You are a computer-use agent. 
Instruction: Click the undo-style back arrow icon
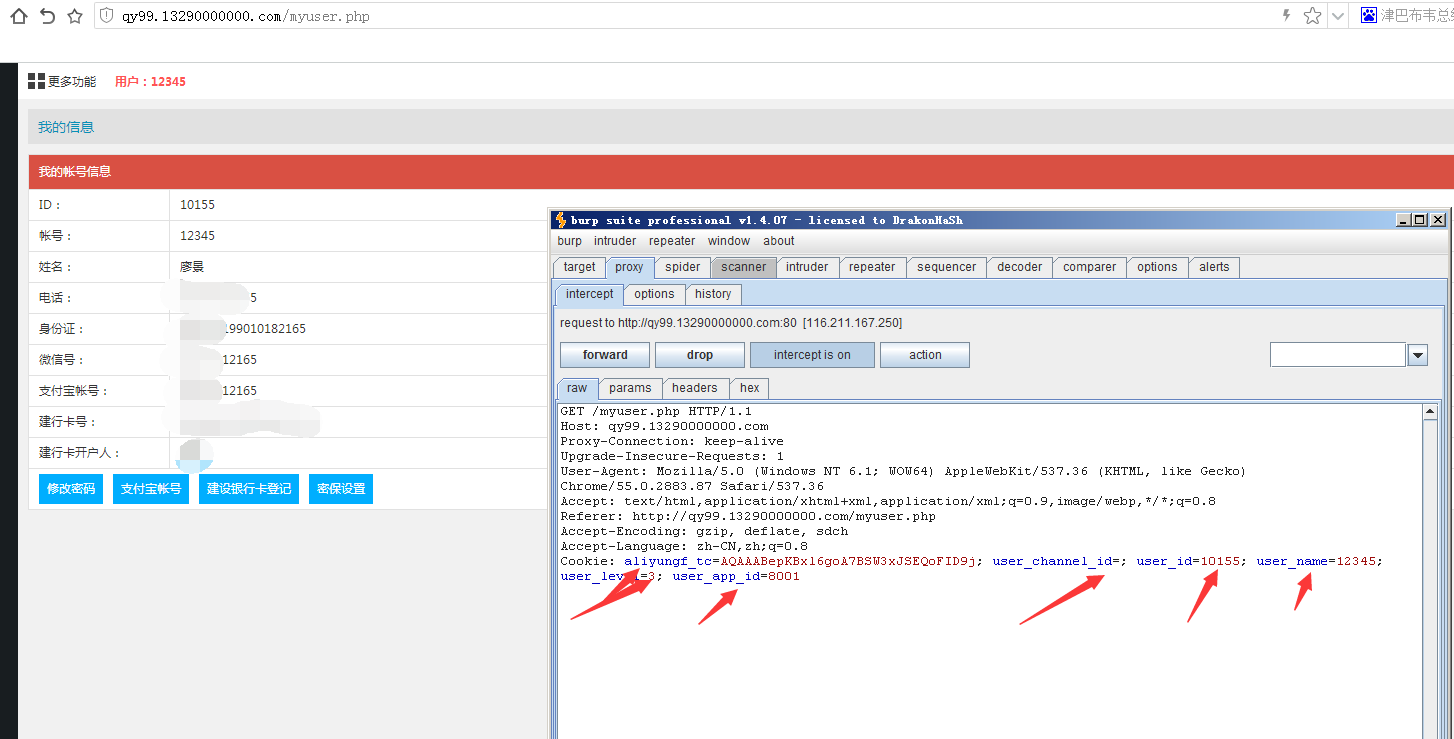pos(46,16)
